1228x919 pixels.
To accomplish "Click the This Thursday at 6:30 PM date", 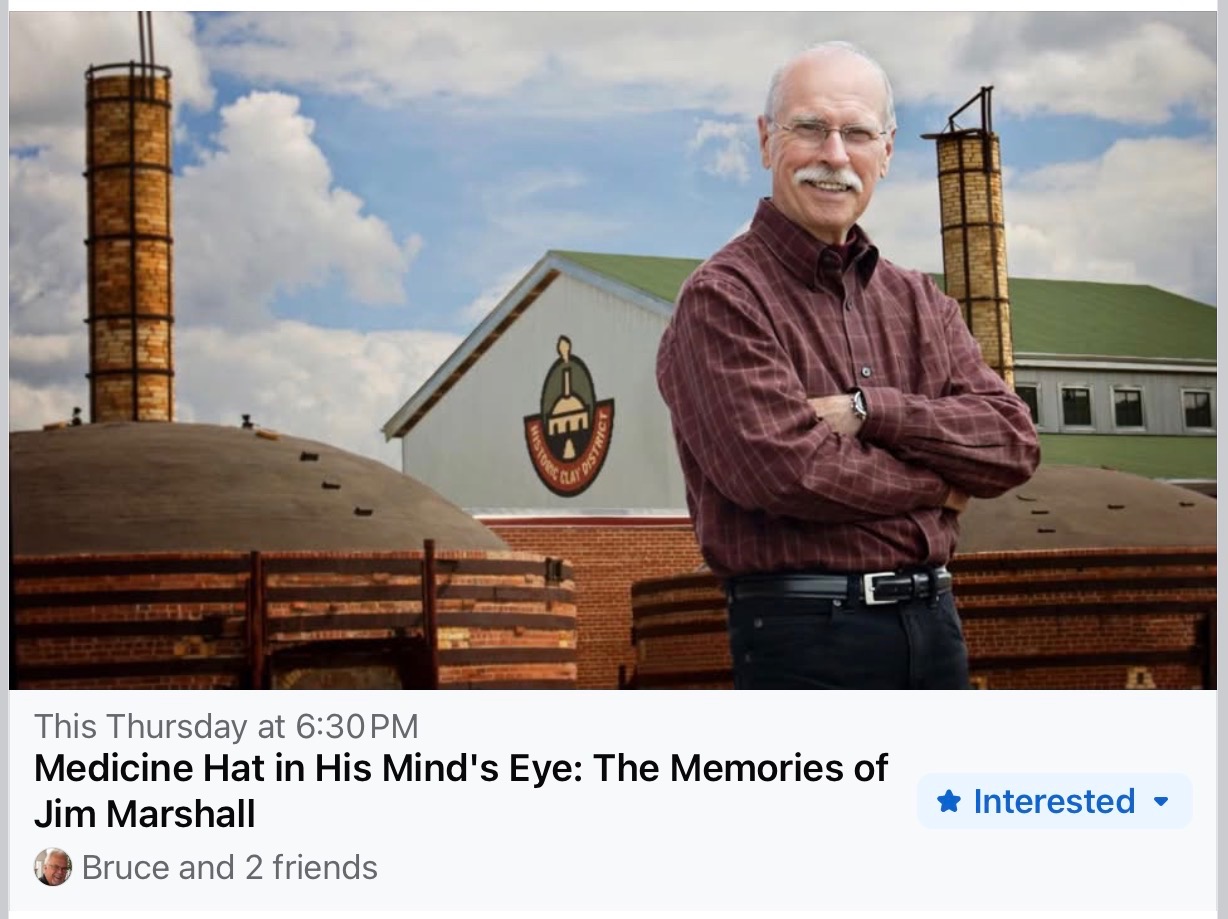I will click(x=226, y=726).
